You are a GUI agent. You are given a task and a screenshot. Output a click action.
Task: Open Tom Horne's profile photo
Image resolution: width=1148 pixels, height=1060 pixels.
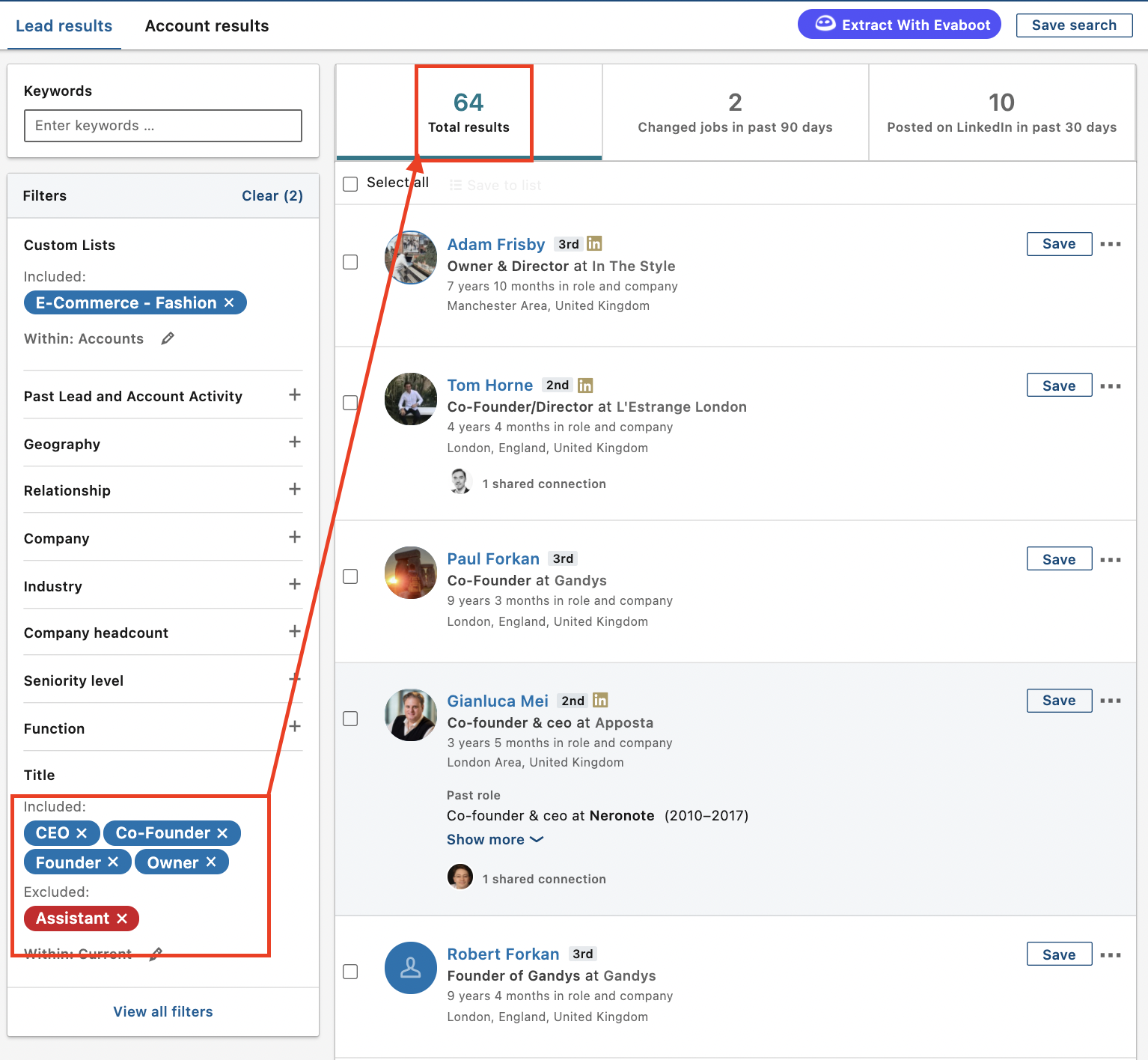pos(411,399)
